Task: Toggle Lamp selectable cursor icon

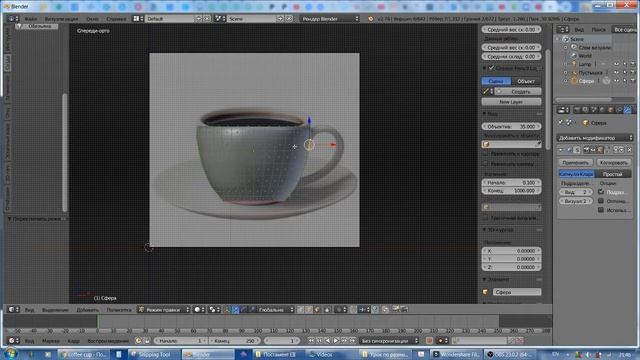Action: (624, 64)
